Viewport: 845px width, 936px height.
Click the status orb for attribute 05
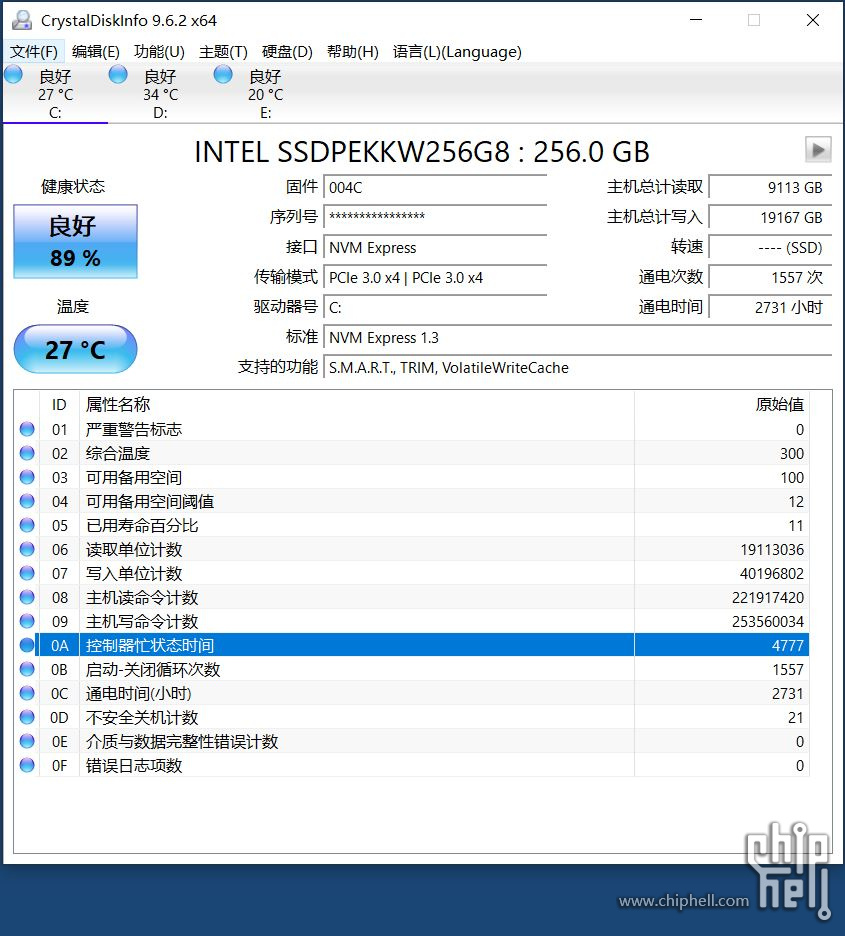point(27,525)
